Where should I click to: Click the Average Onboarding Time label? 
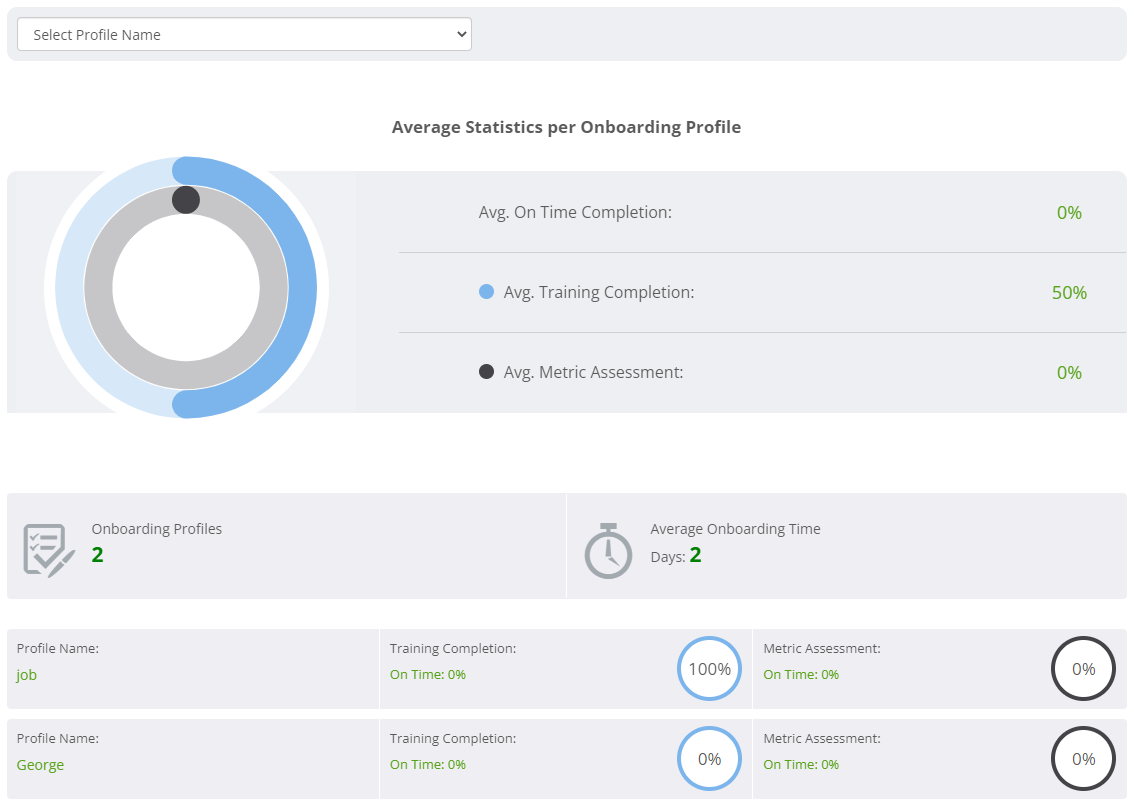pos(736,529)
